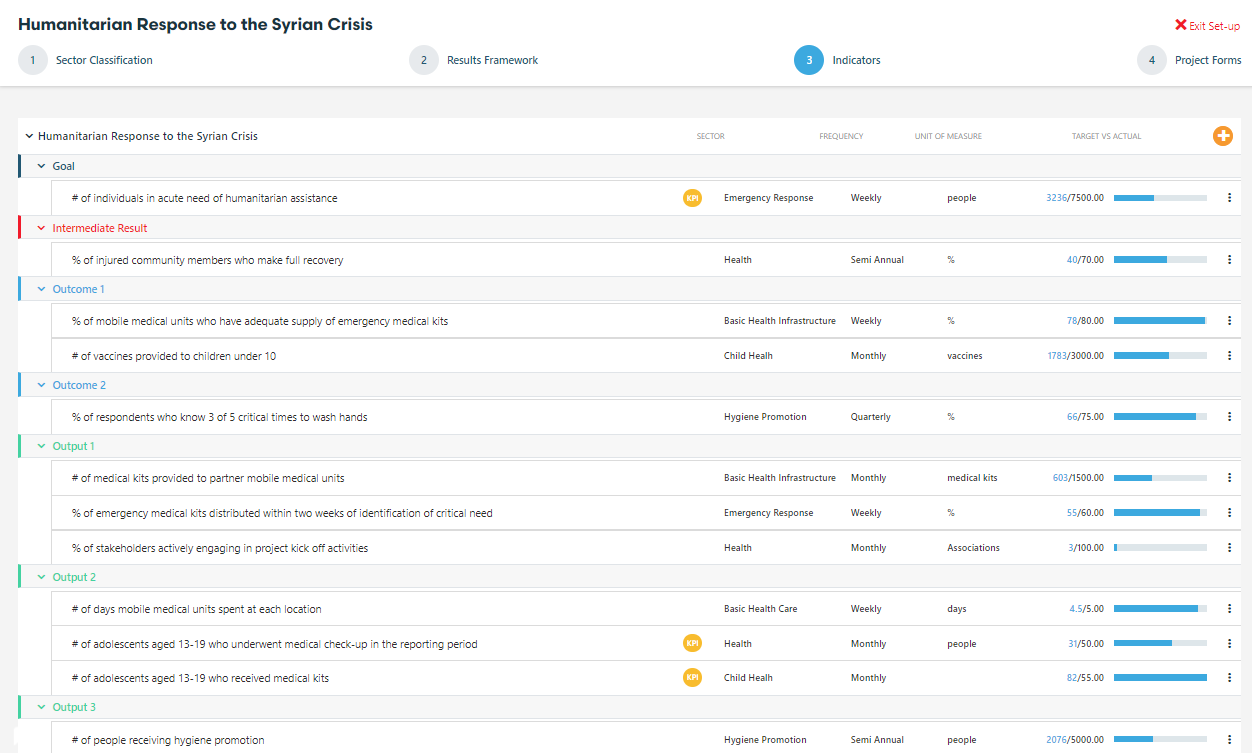Click the orange add indicator plus icon

point(1222,136)
